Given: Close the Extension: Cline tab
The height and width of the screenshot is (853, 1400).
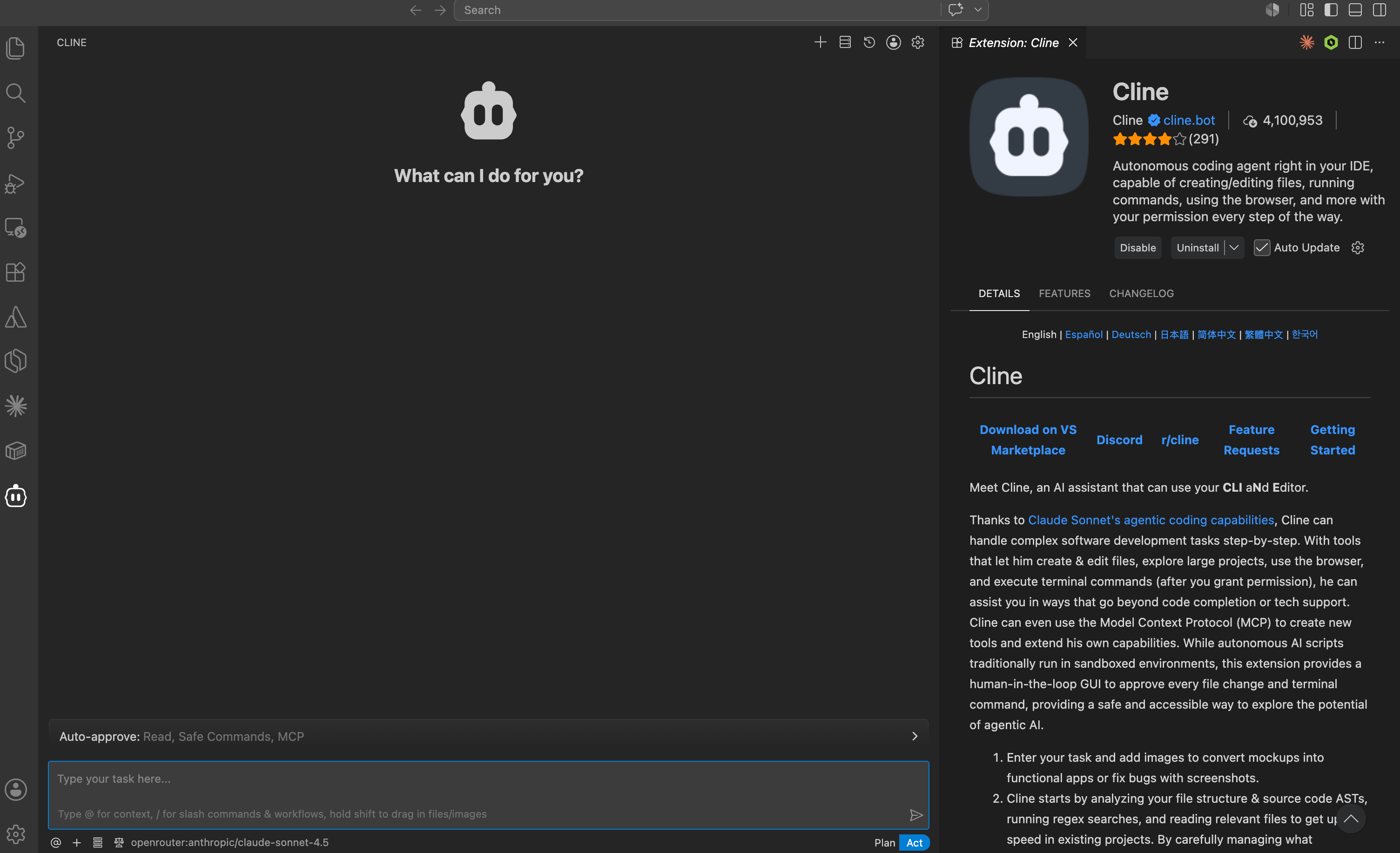Looking at the screenshot, I should coord(1073,43).
